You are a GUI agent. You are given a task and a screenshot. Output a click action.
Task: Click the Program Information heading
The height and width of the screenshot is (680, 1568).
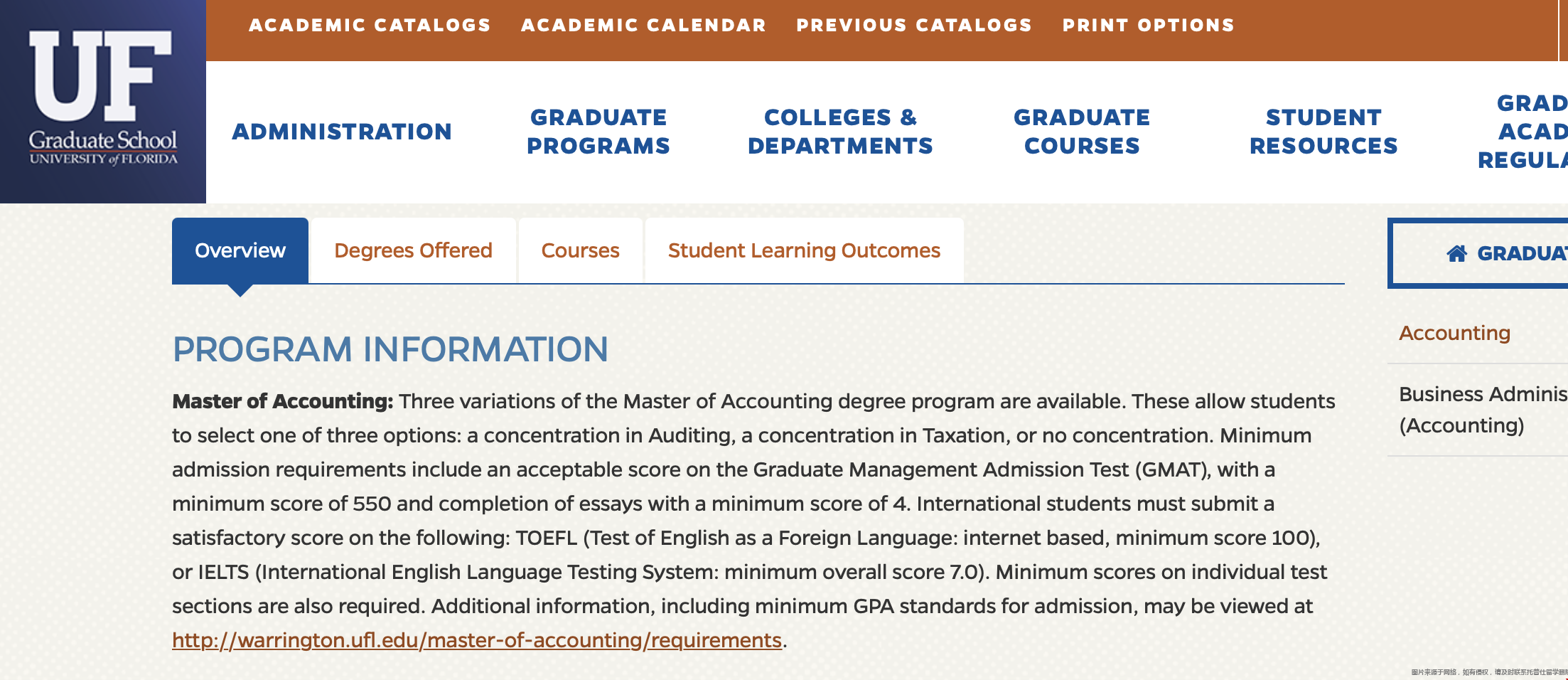pos(390,349)
